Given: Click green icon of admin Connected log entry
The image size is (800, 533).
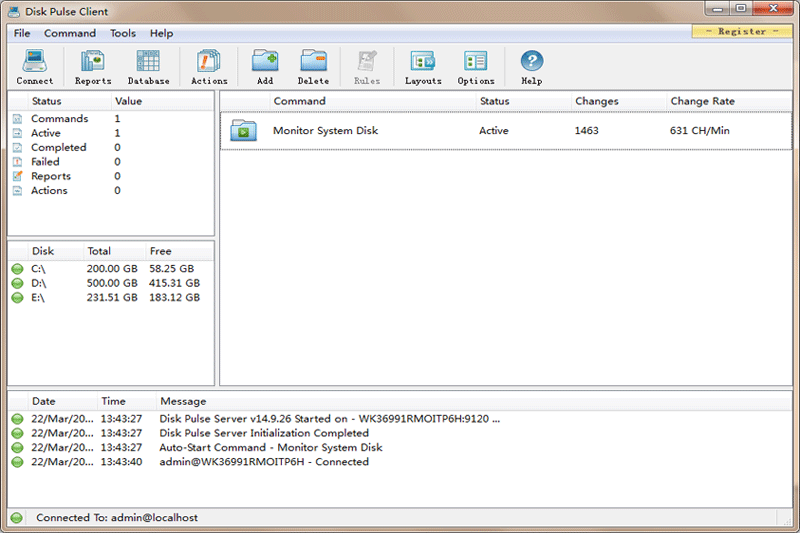Looking at the screenshot, I should pos(17,462).
